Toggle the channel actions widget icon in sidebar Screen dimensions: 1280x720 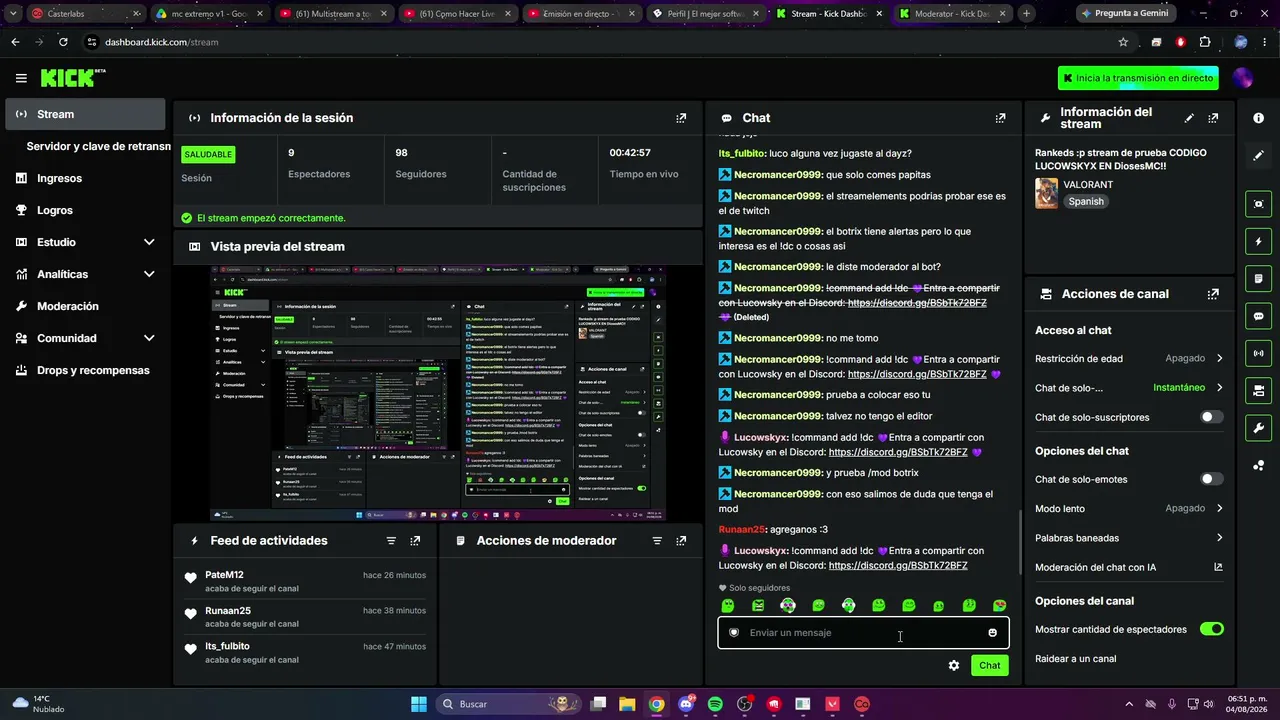1258,390
